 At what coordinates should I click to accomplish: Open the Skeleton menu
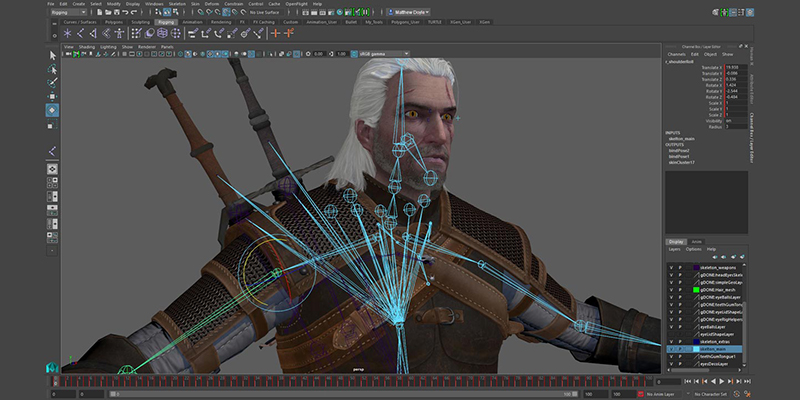pos(177,4)
